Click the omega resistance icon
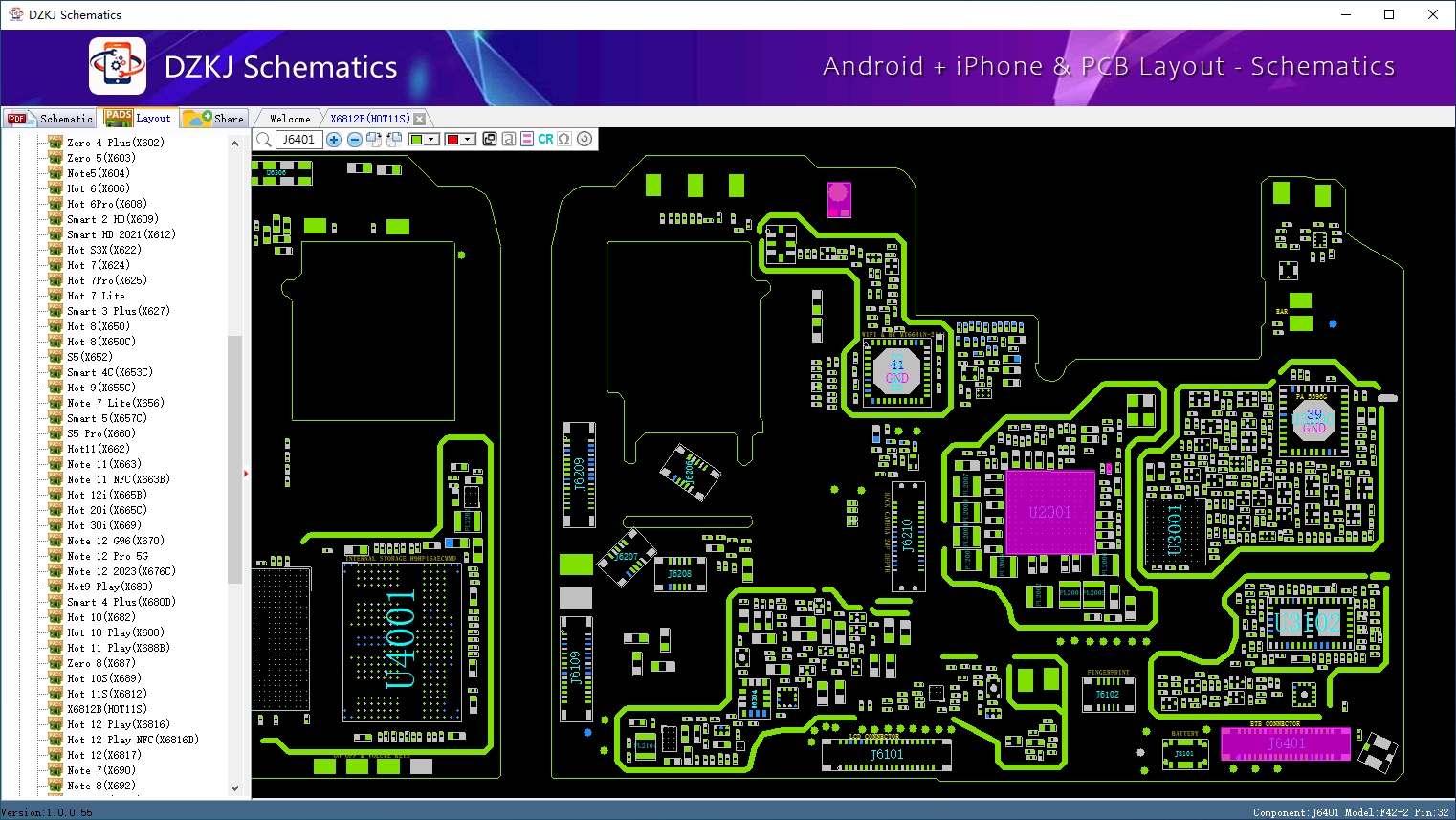 point(564,140)
